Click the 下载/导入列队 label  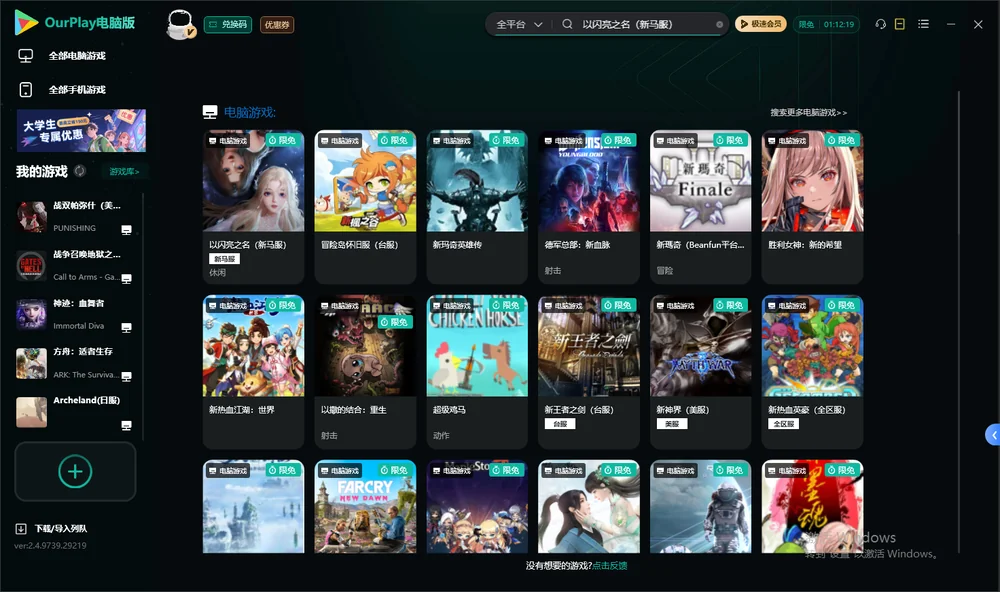coord(61,529)
